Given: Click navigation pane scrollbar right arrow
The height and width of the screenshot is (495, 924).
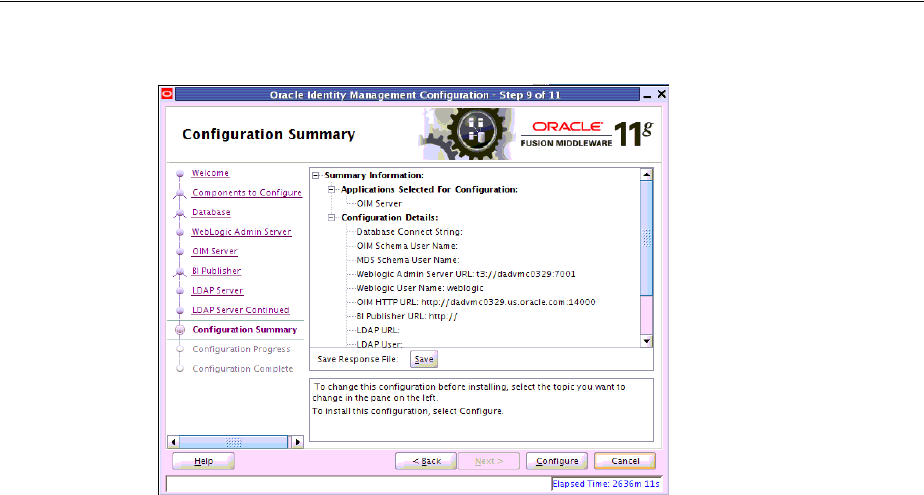Looking at the screenshot, I should [x=298, y=442].
